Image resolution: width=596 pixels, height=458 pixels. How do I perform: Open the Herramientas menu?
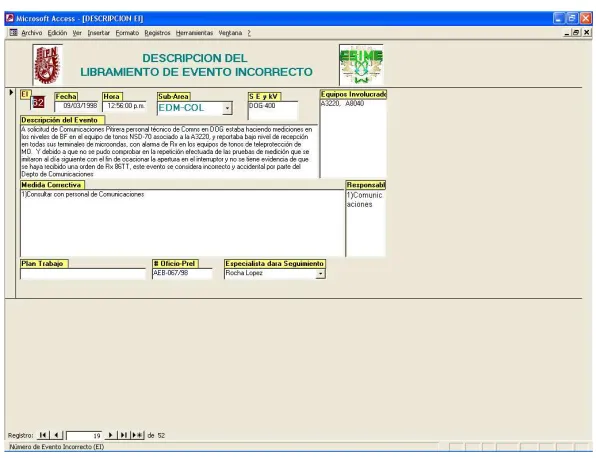(194, 33)
